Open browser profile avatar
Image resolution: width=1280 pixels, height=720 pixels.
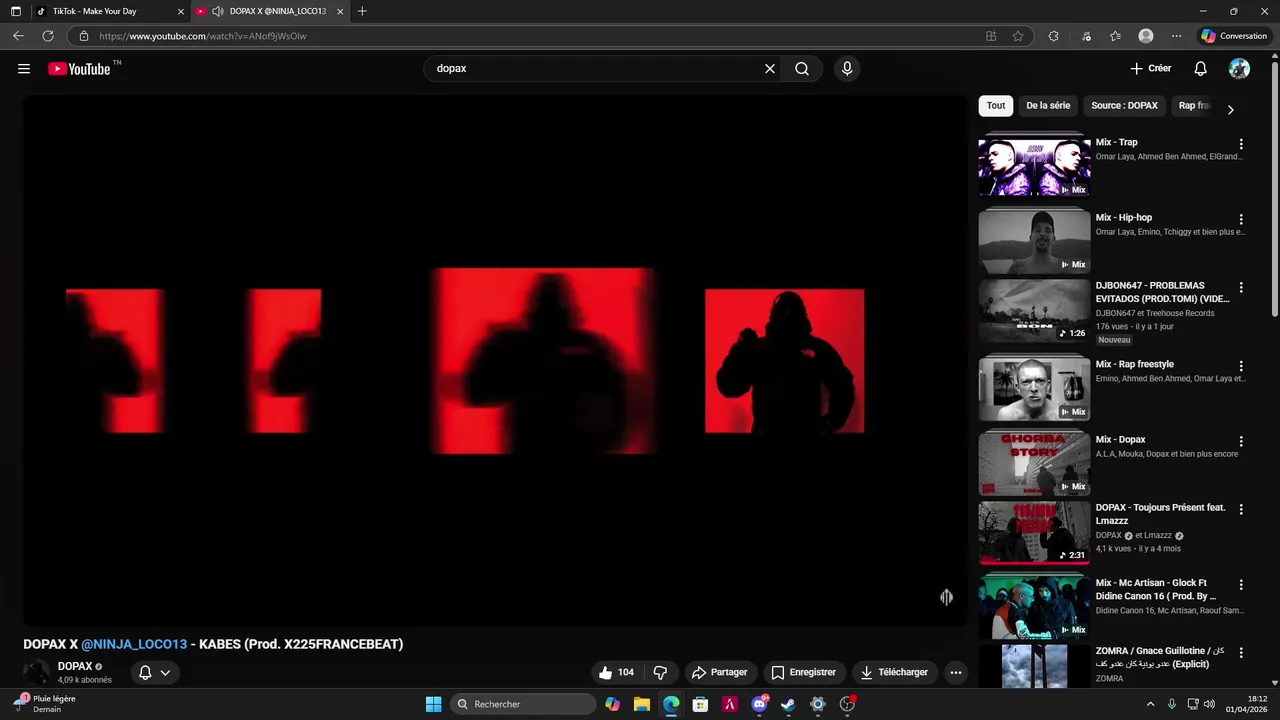pyautogui.click(x=1146, y=36)
